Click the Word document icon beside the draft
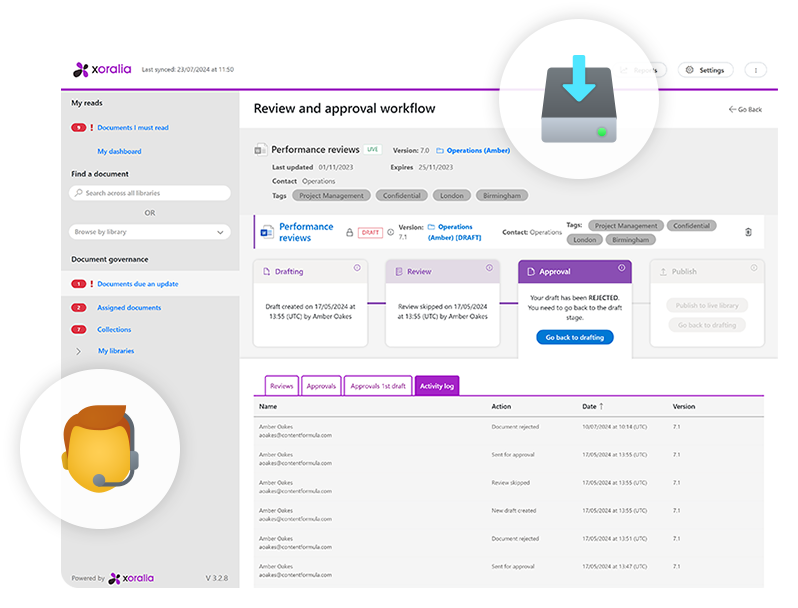 pyautogui.click(x=266, y=232)
